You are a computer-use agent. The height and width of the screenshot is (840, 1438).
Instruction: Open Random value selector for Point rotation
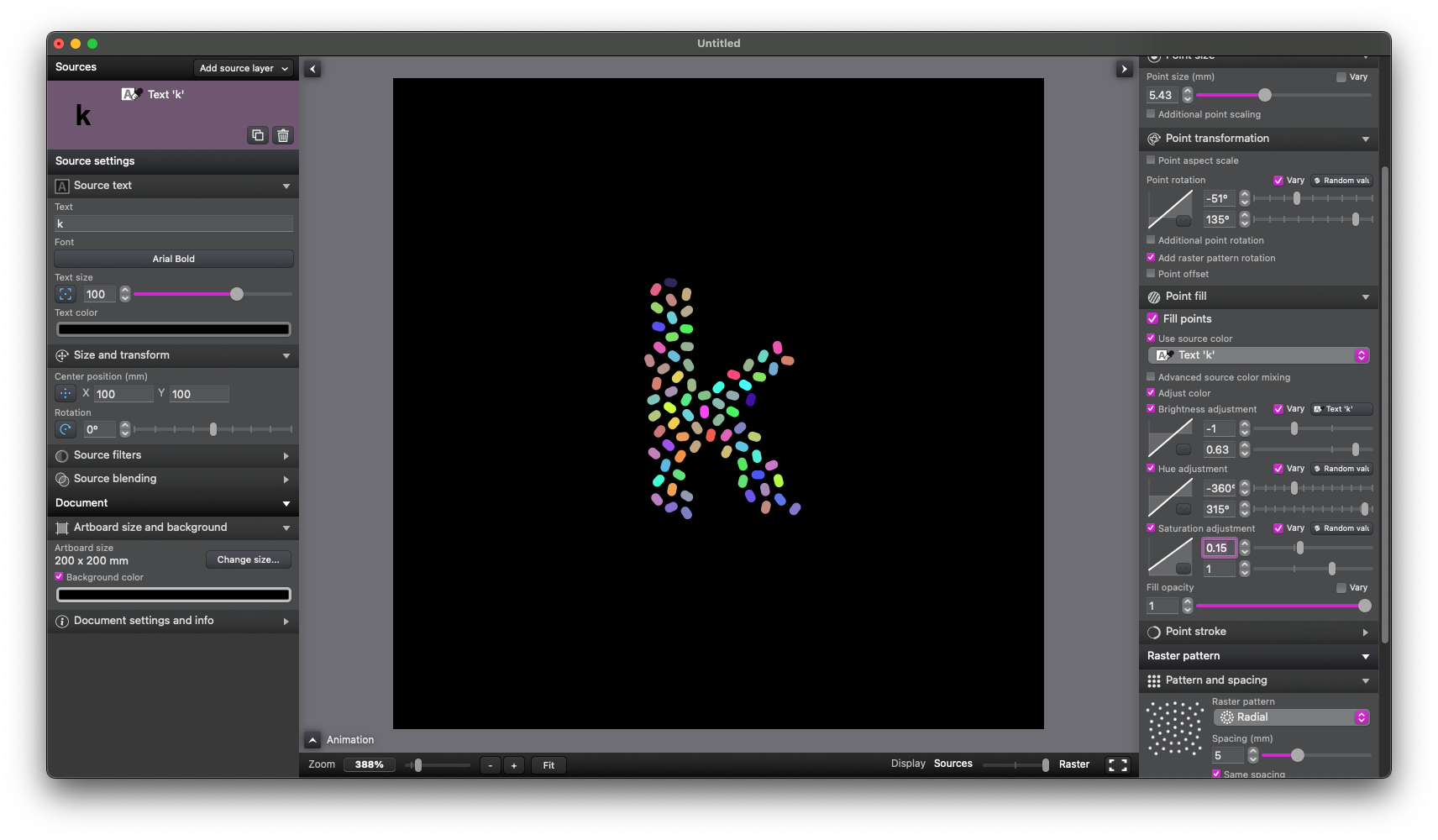point(1341,181)
